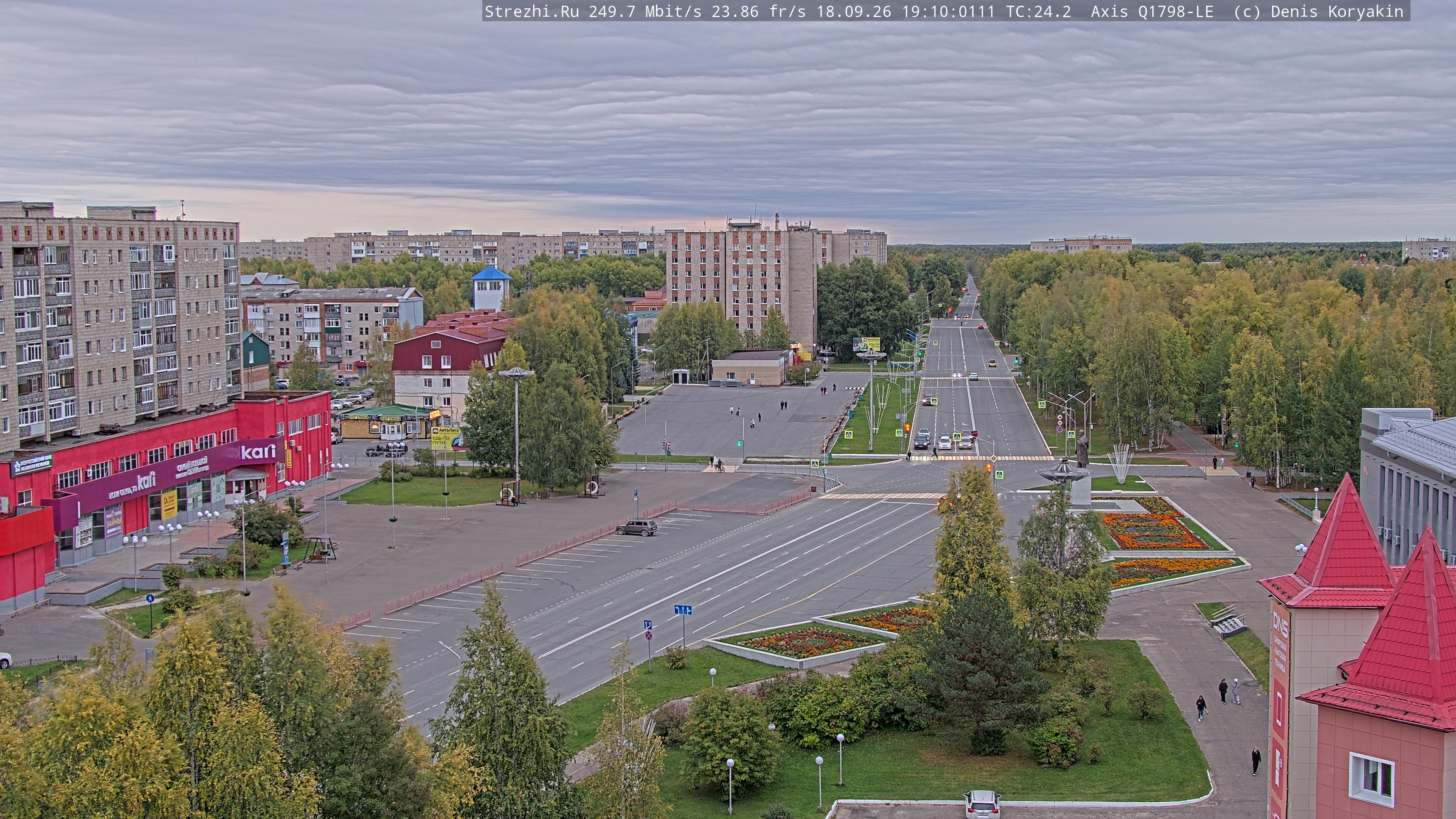Select the Axis Q1798-LE camera label

(x=1152, y=12)
